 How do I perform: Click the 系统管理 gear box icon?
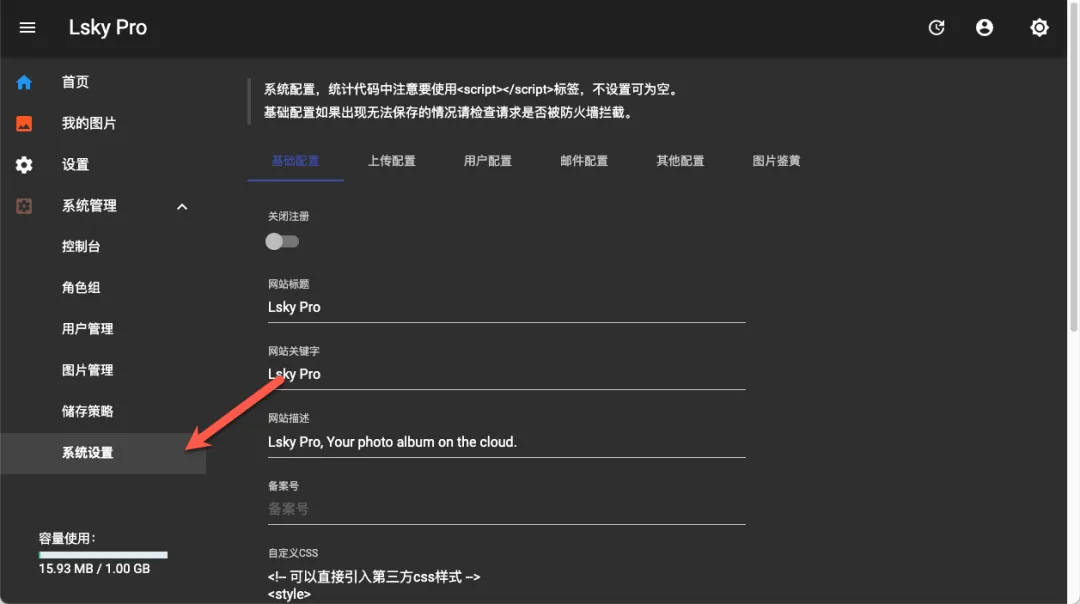click(24, 206)
